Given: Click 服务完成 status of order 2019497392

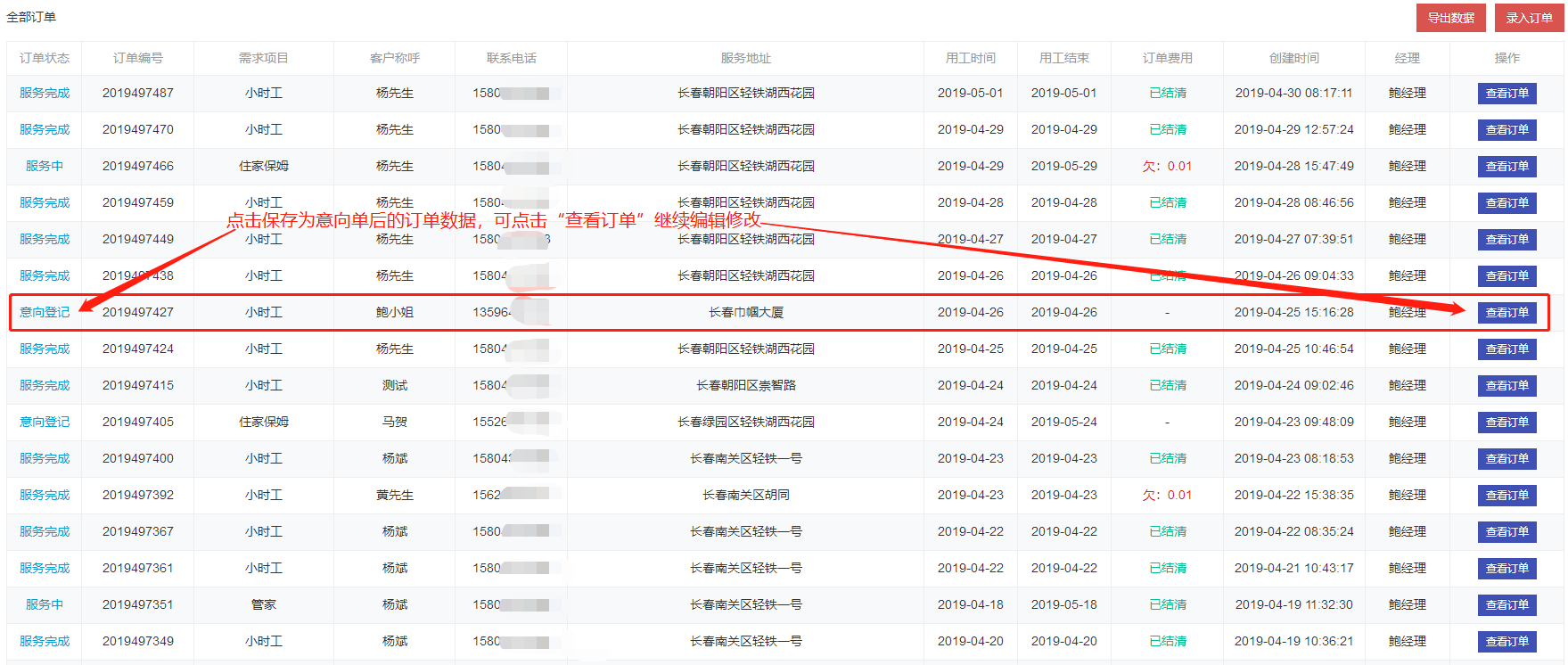Looking at the screenshot, I should (45, 495).
